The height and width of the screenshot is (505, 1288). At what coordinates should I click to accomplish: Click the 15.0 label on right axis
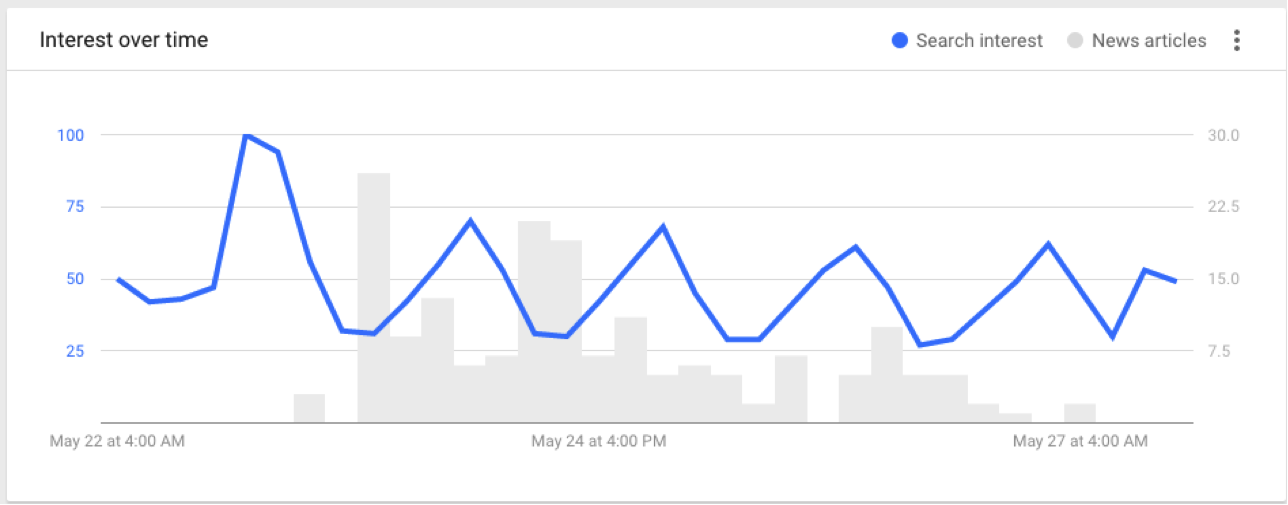[x=1225, y=279]
